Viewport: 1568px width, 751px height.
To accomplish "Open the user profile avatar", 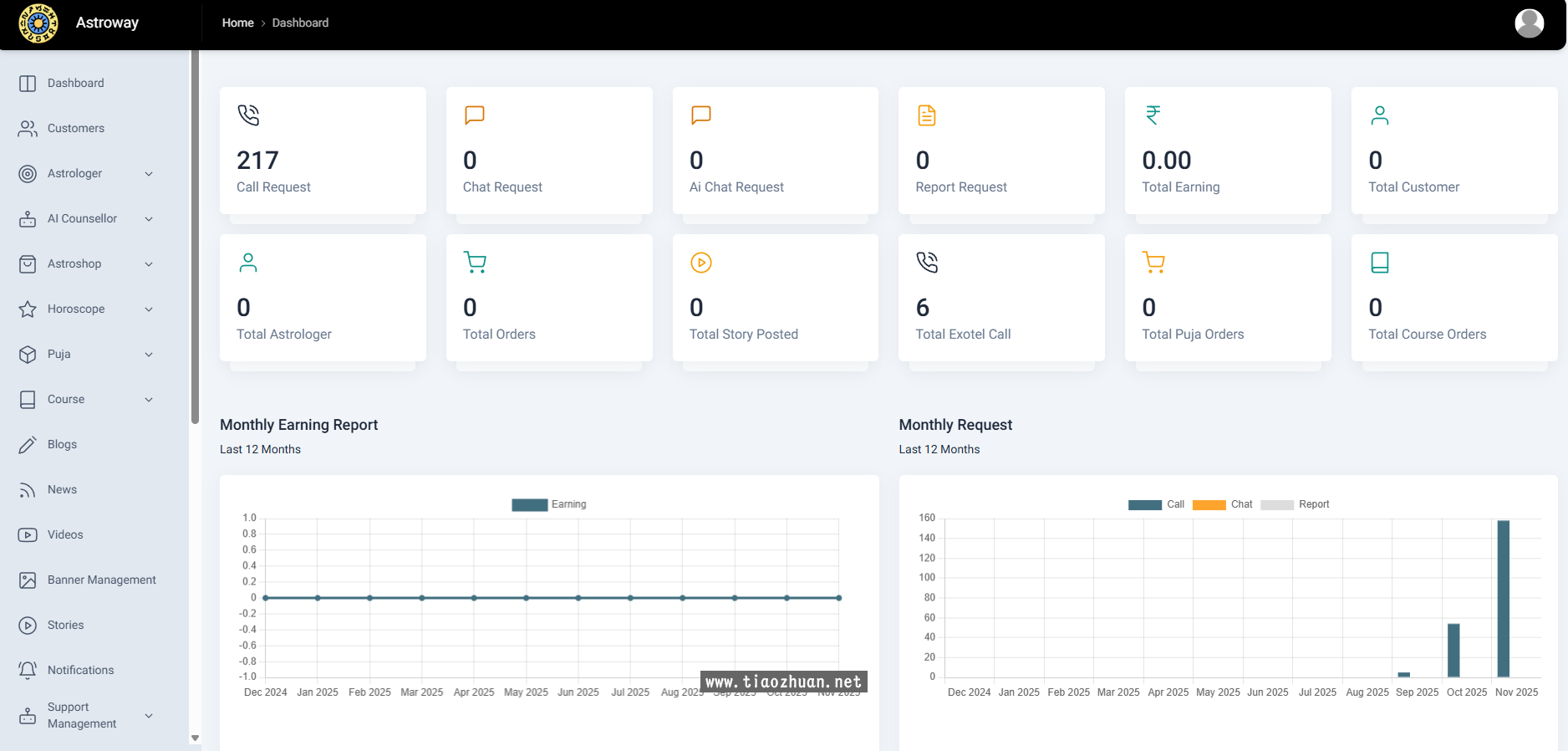I will coord(1529,23).
